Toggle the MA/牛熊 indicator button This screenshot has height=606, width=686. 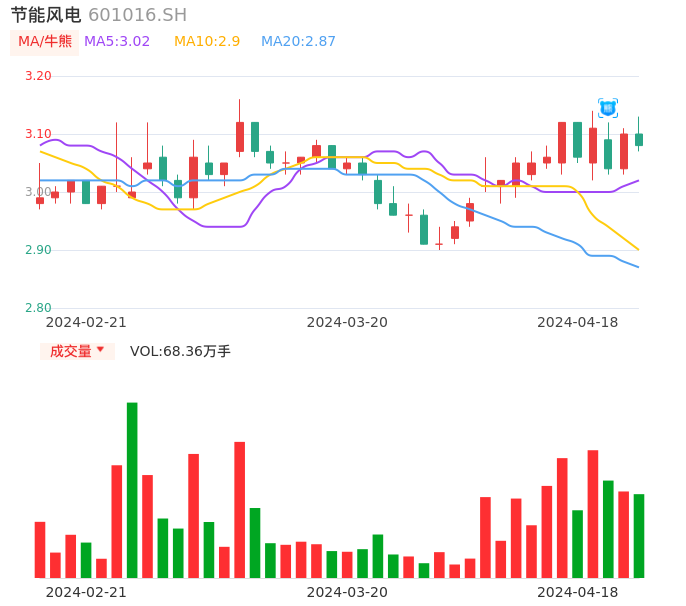click(44, 42)
